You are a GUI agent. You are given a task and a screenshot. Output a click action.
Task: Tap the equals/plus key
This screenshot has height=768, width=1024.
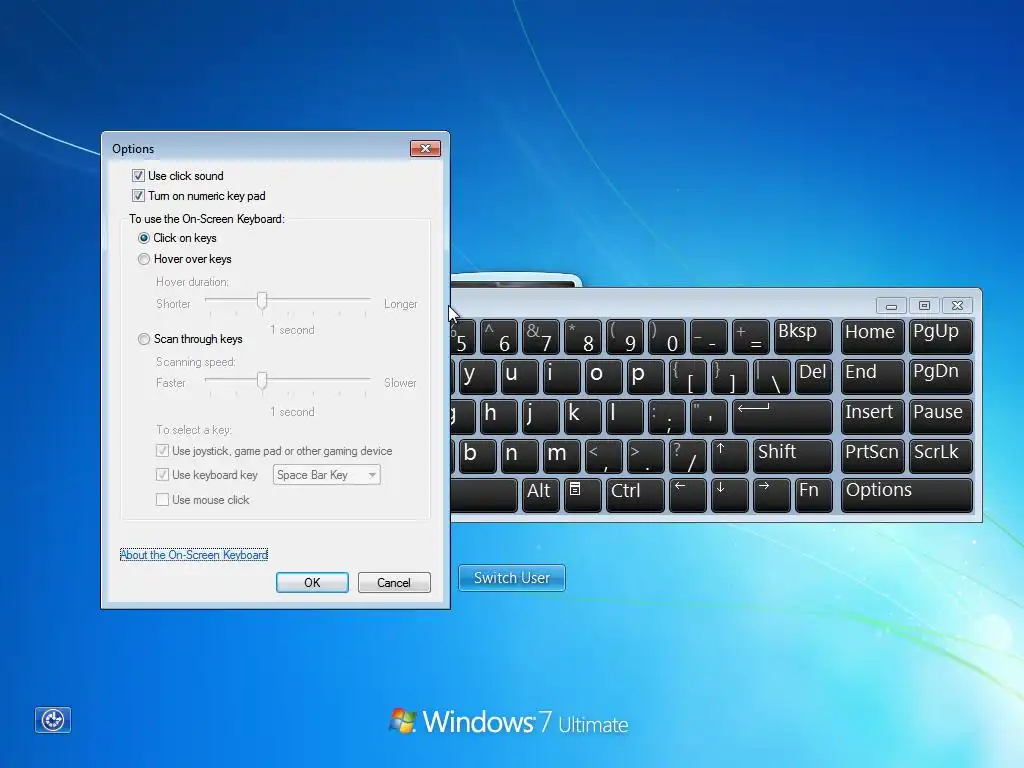pos(750,336)
